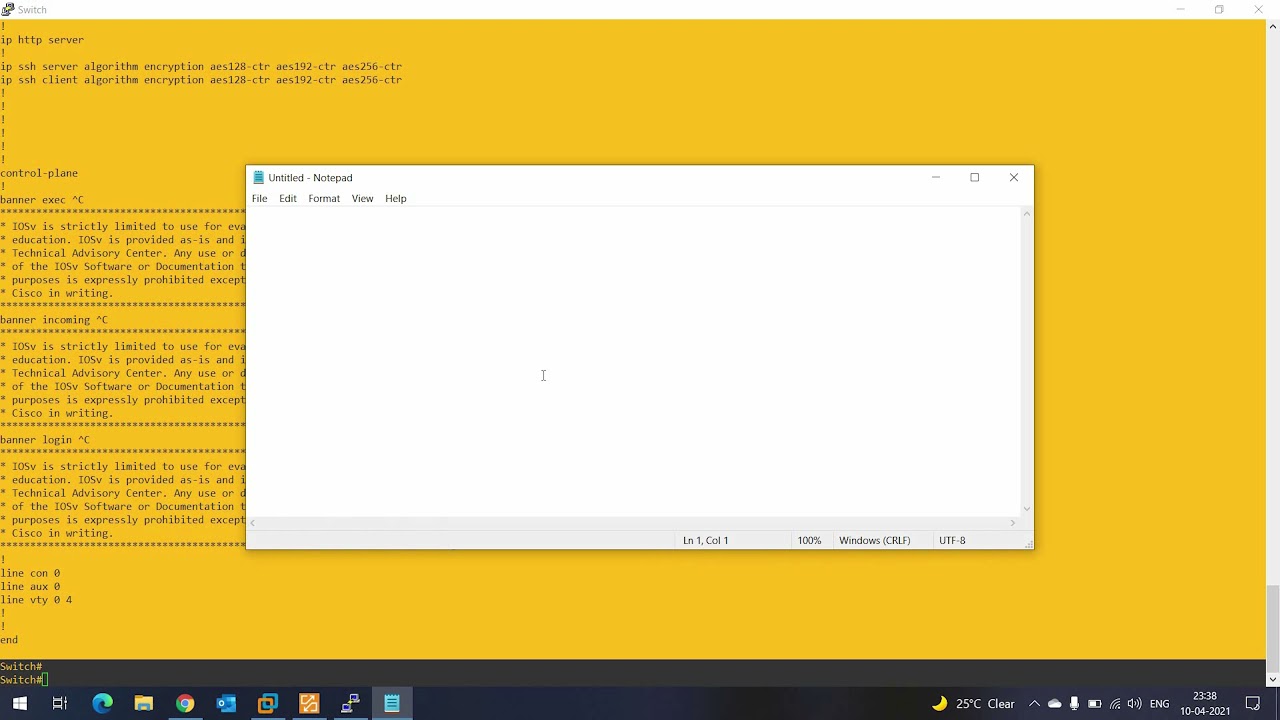Place cursor in the Notepad text area

click(x=633, y=362)
